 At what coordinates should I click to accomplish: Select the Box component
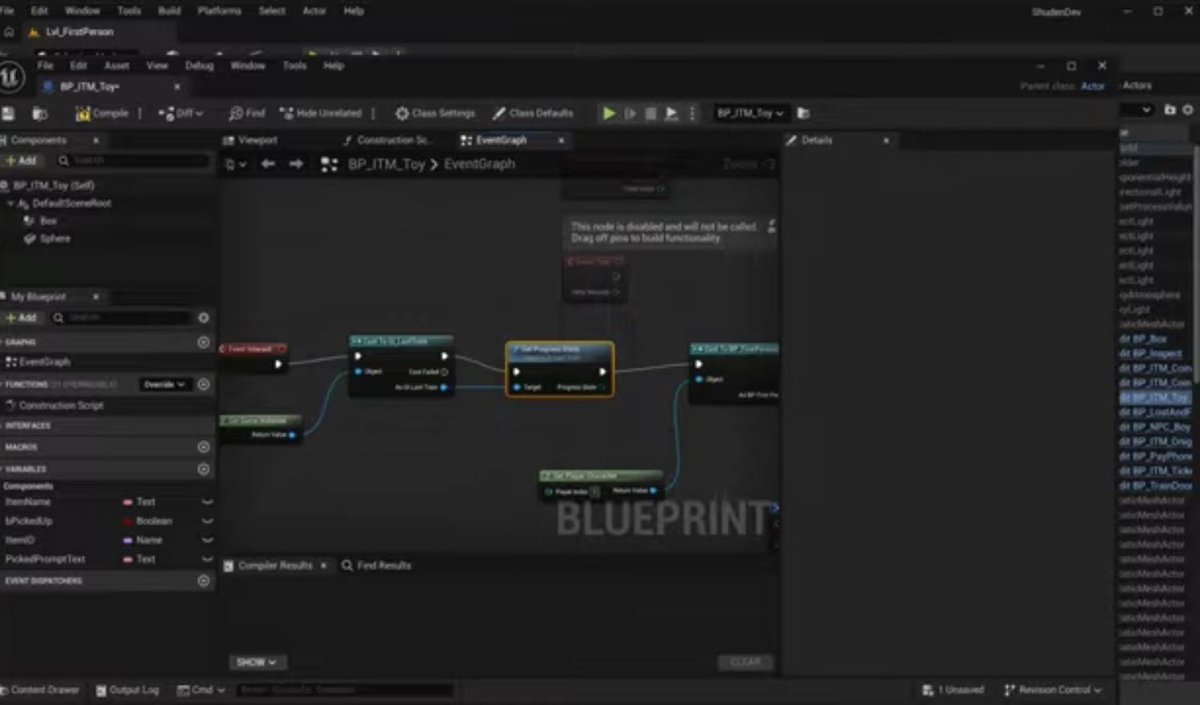pos(48,221)
